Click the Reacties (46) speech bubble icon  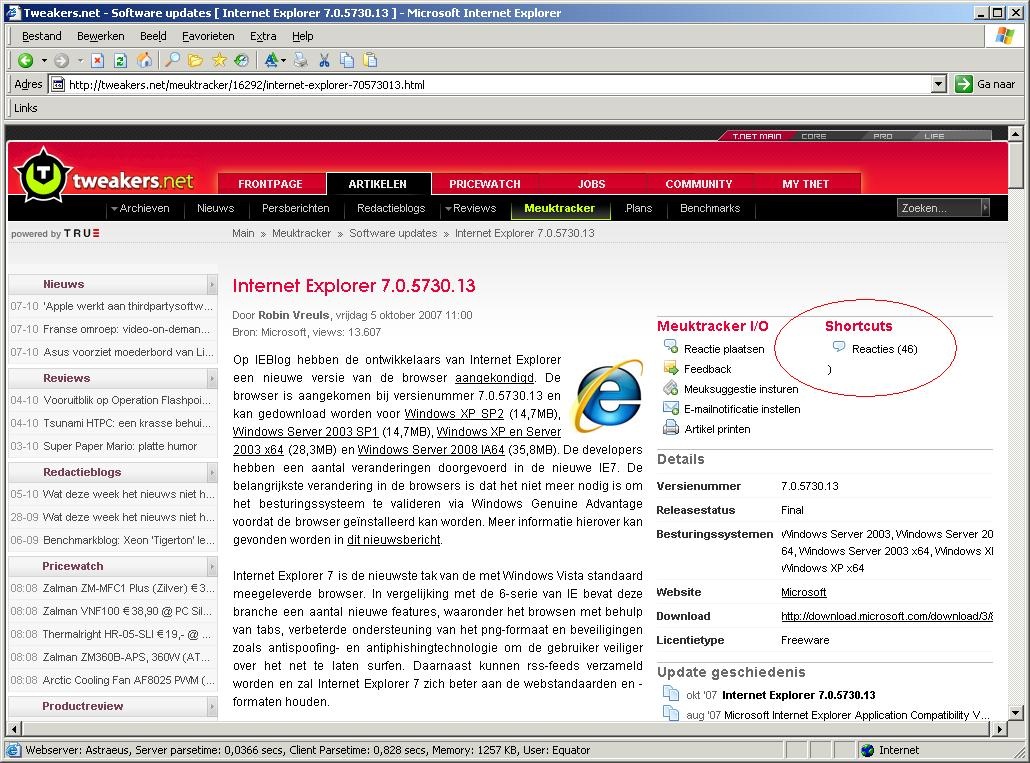pyautogui.click(x=838, y=346)
